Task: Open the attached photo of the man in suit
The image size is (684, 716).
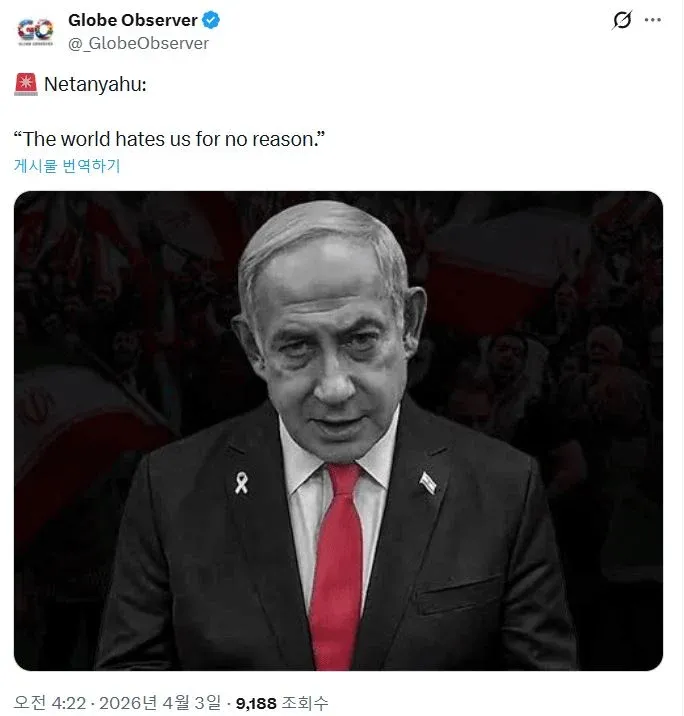Action: (x=338, y=431)
